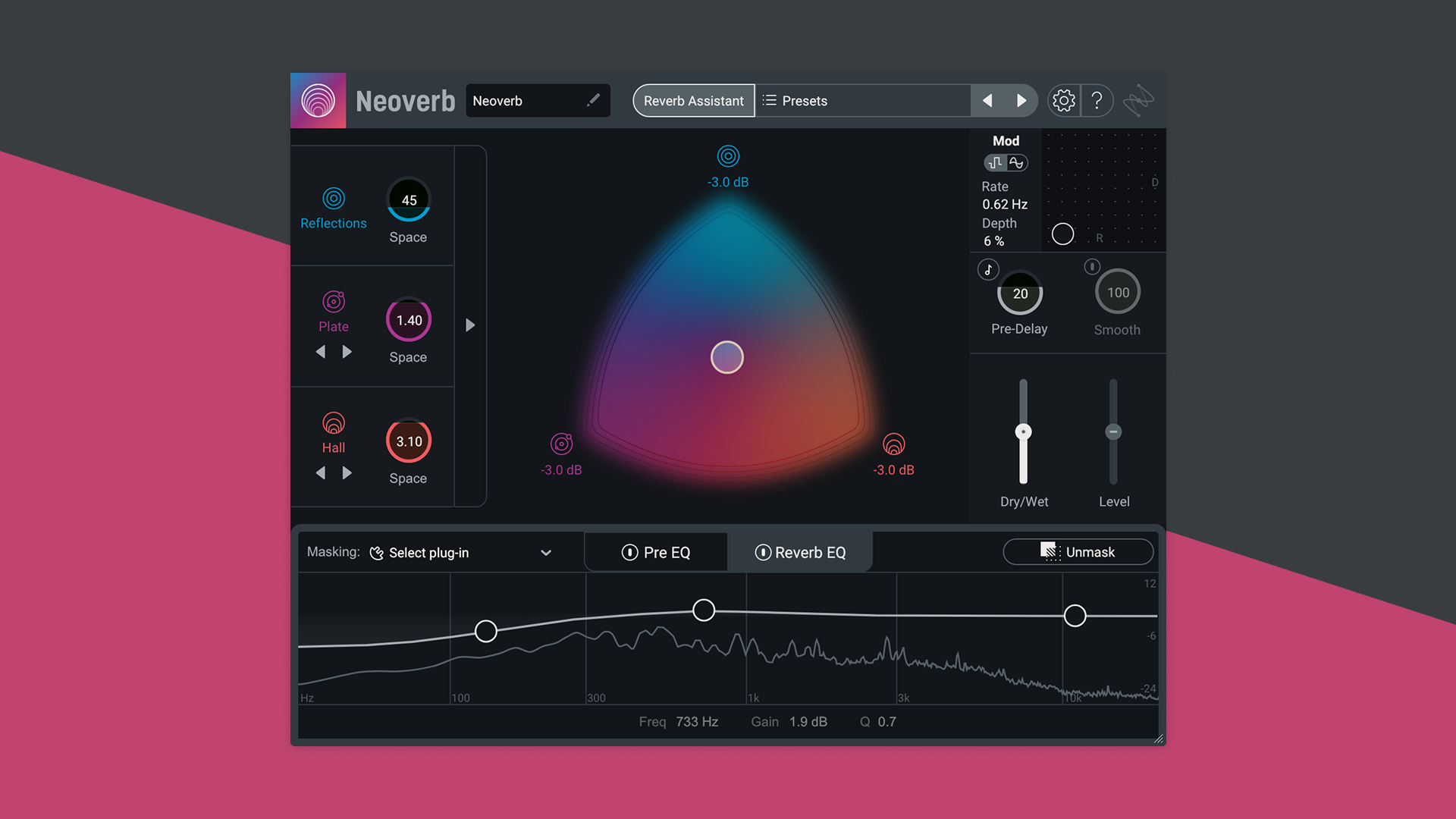This screenshot has height=819, width=1456.
Task: Click the pencil icon to rename preset
Action: [593, 100]
